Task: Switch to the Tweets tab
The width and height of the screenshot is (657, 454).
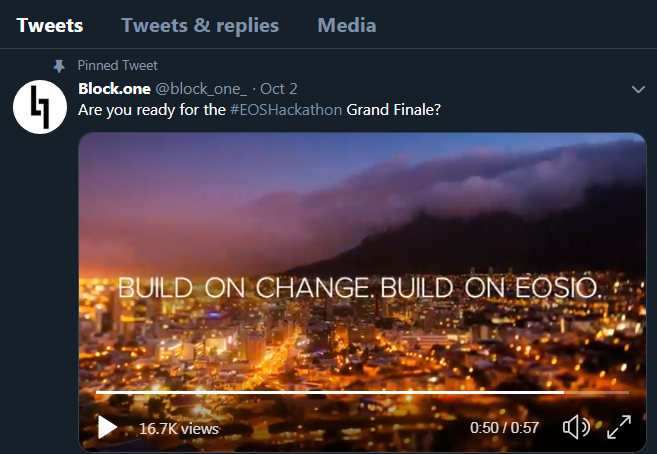Action: point(50,25)
